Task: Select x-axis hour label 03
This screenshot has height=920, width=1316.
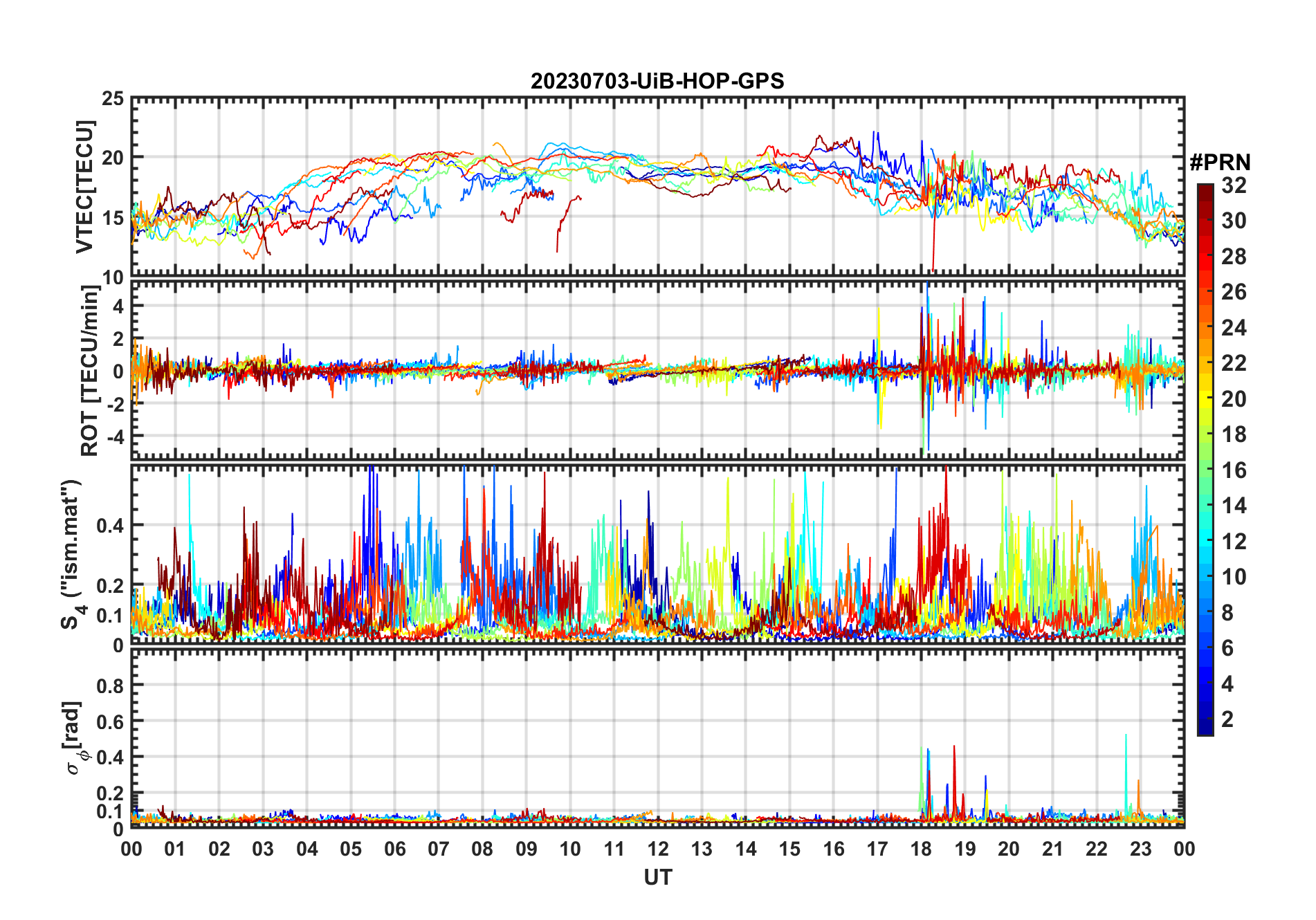Action: pos(263,849)
